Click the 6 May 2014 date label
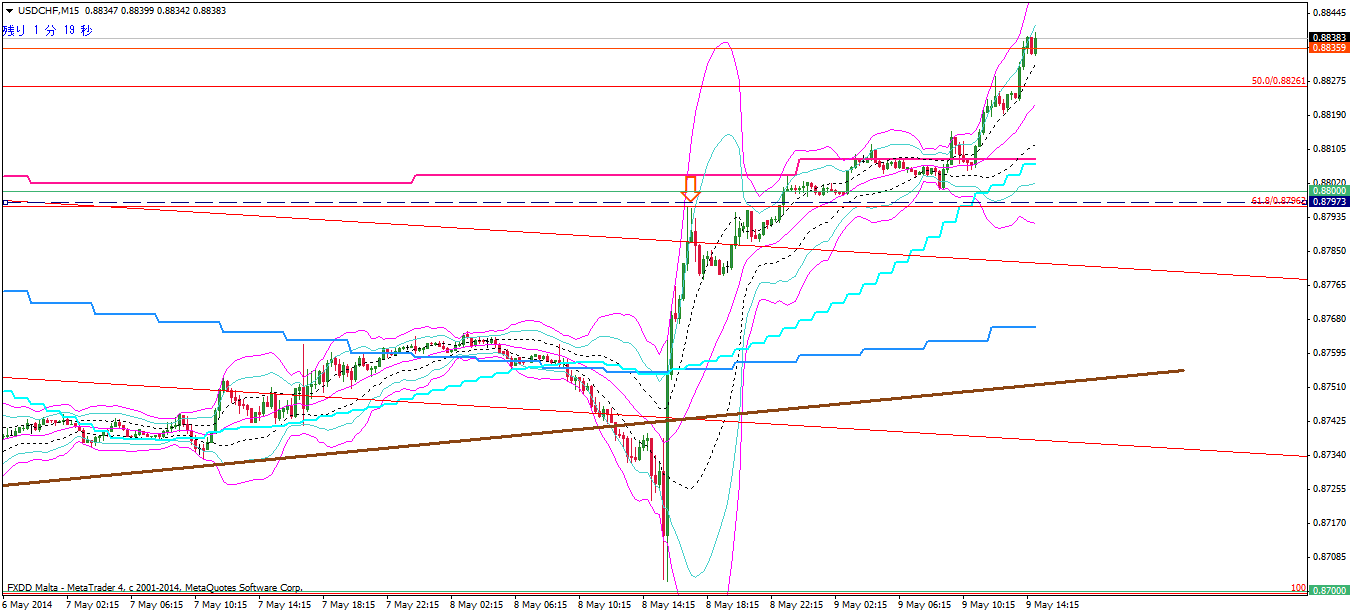This screenshot has width=1350, height=613. click(25, 605)
